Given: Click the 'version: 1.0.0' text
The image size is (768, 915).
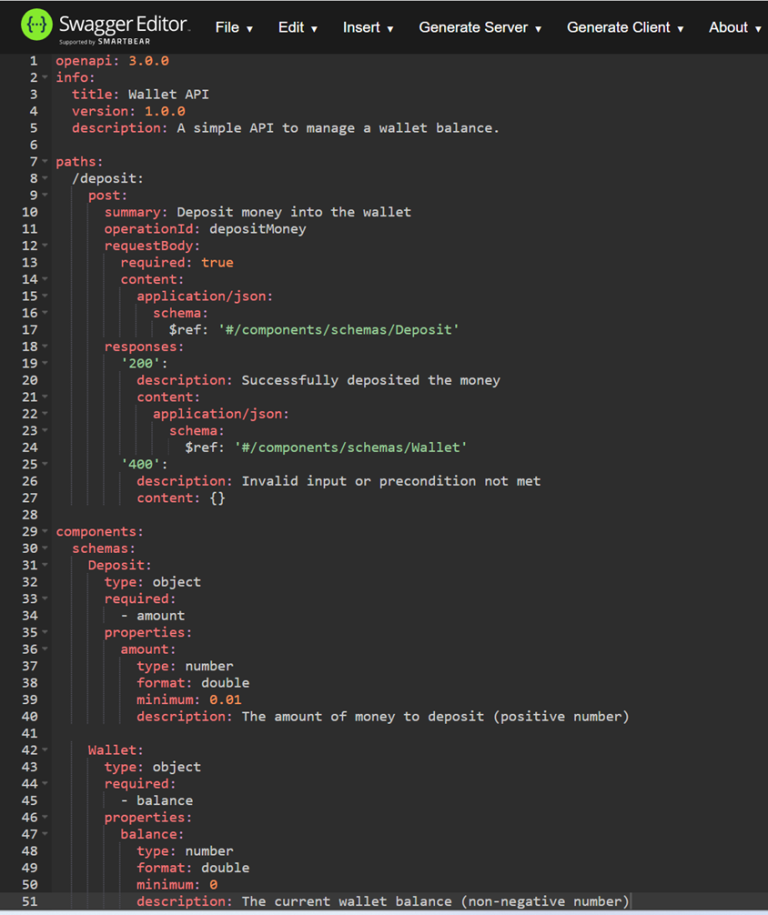Looking at the screenshot, I should 128,111.
